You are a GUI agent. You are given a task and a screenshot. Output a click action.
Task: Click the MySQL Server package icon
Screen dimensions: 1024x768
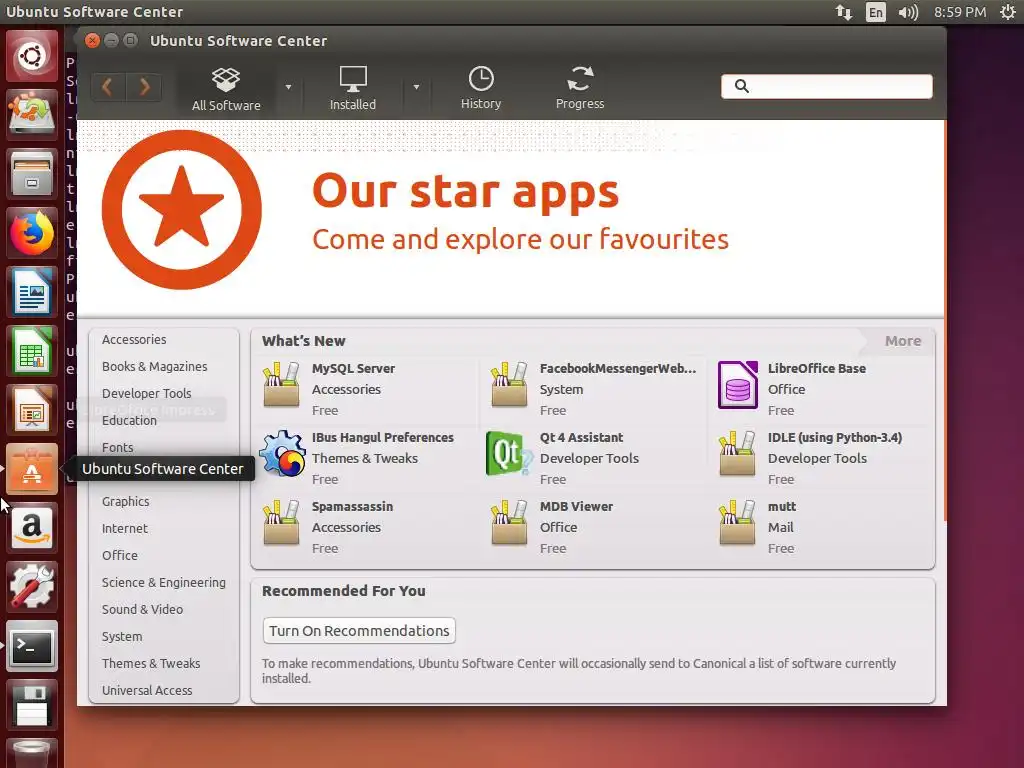281,385
